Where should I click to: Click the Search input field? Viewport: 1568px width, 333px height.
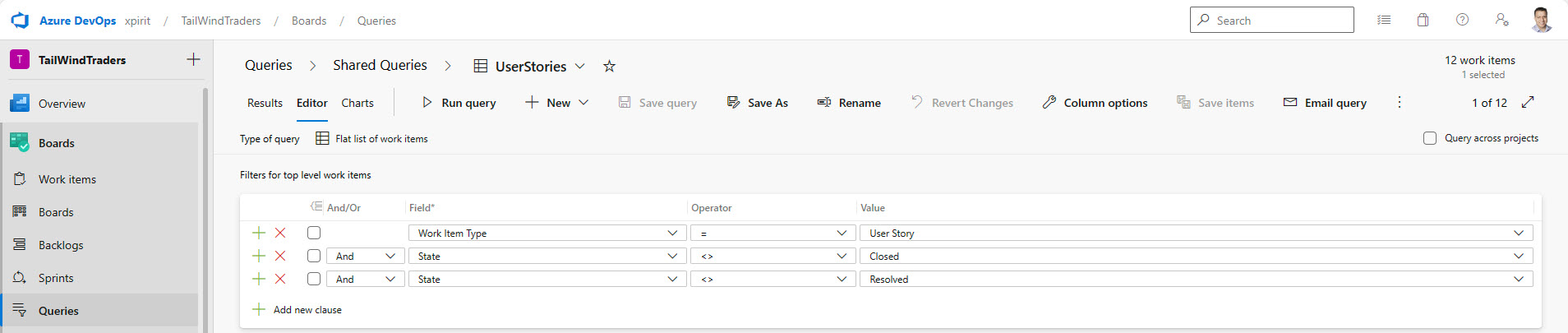[x=1271, y=20]
